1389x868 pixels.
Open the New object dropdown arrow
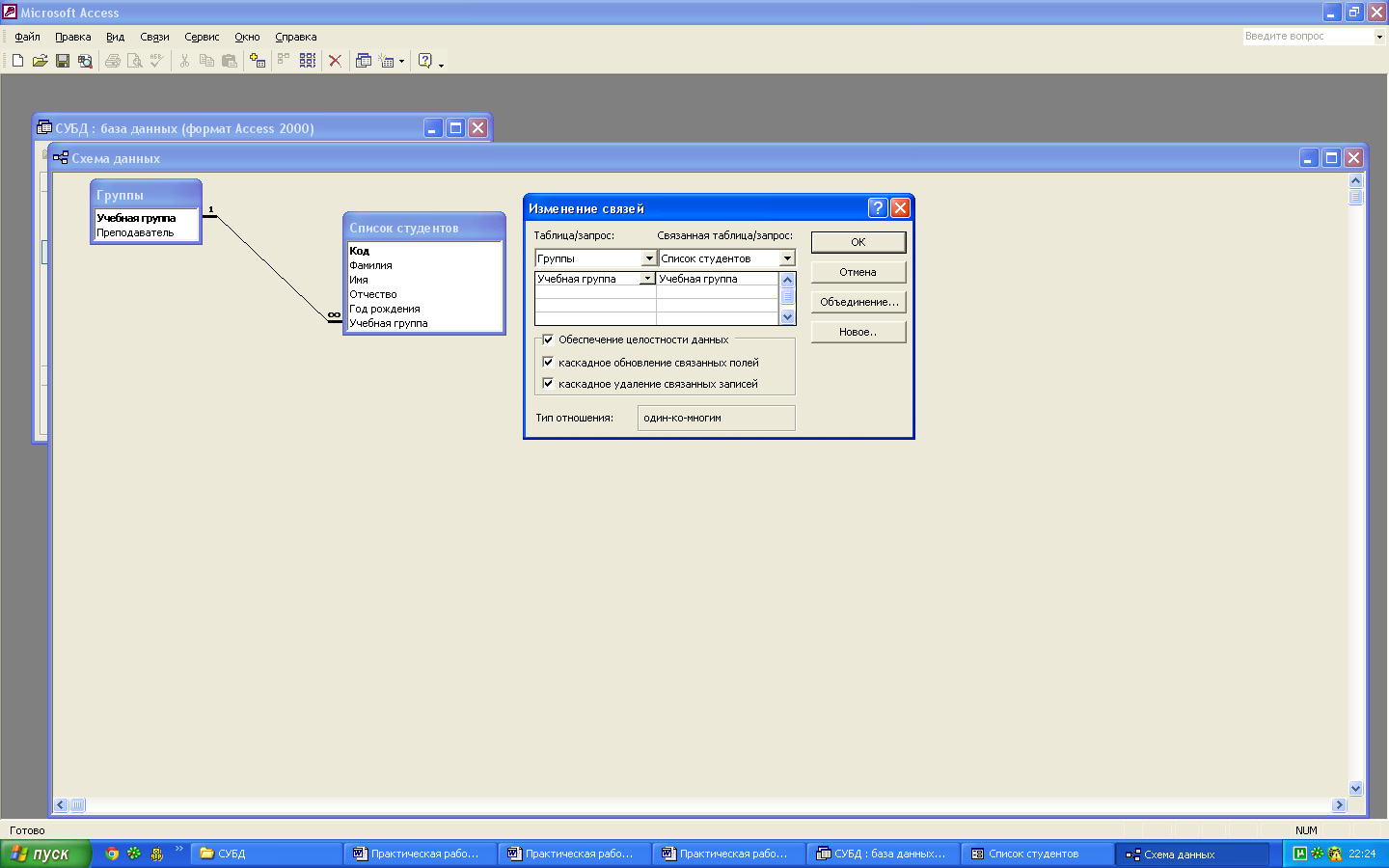(402, 62)
